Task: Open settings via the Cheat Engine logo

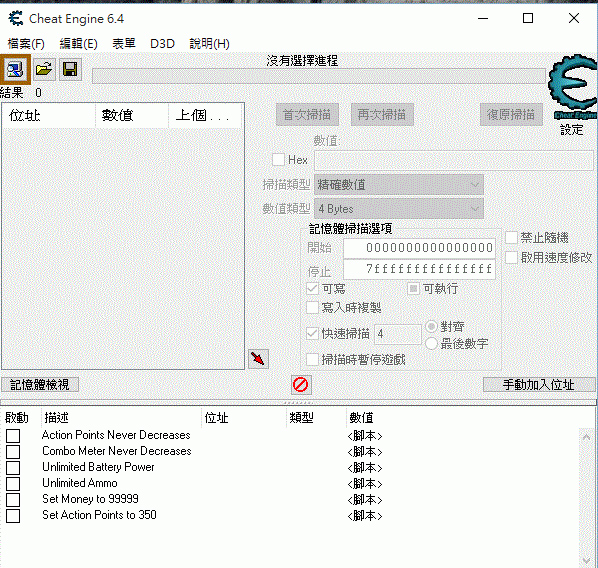Action: (x=572, y=88)
